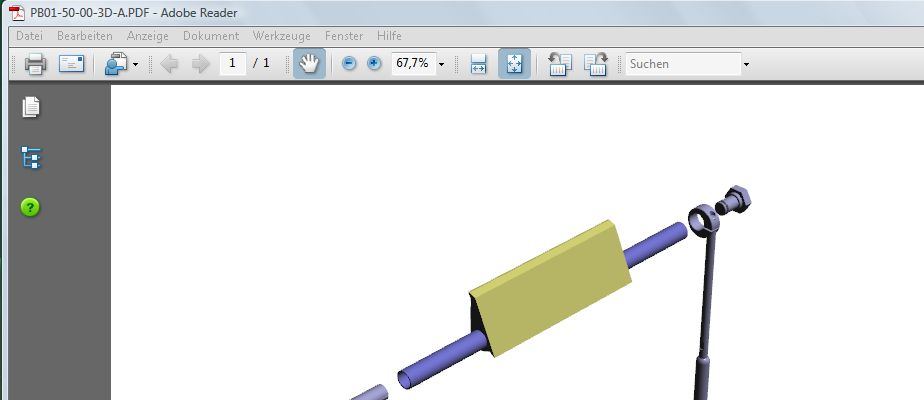Open the Dokument menu
924x400 pixels.
(211, 36)
